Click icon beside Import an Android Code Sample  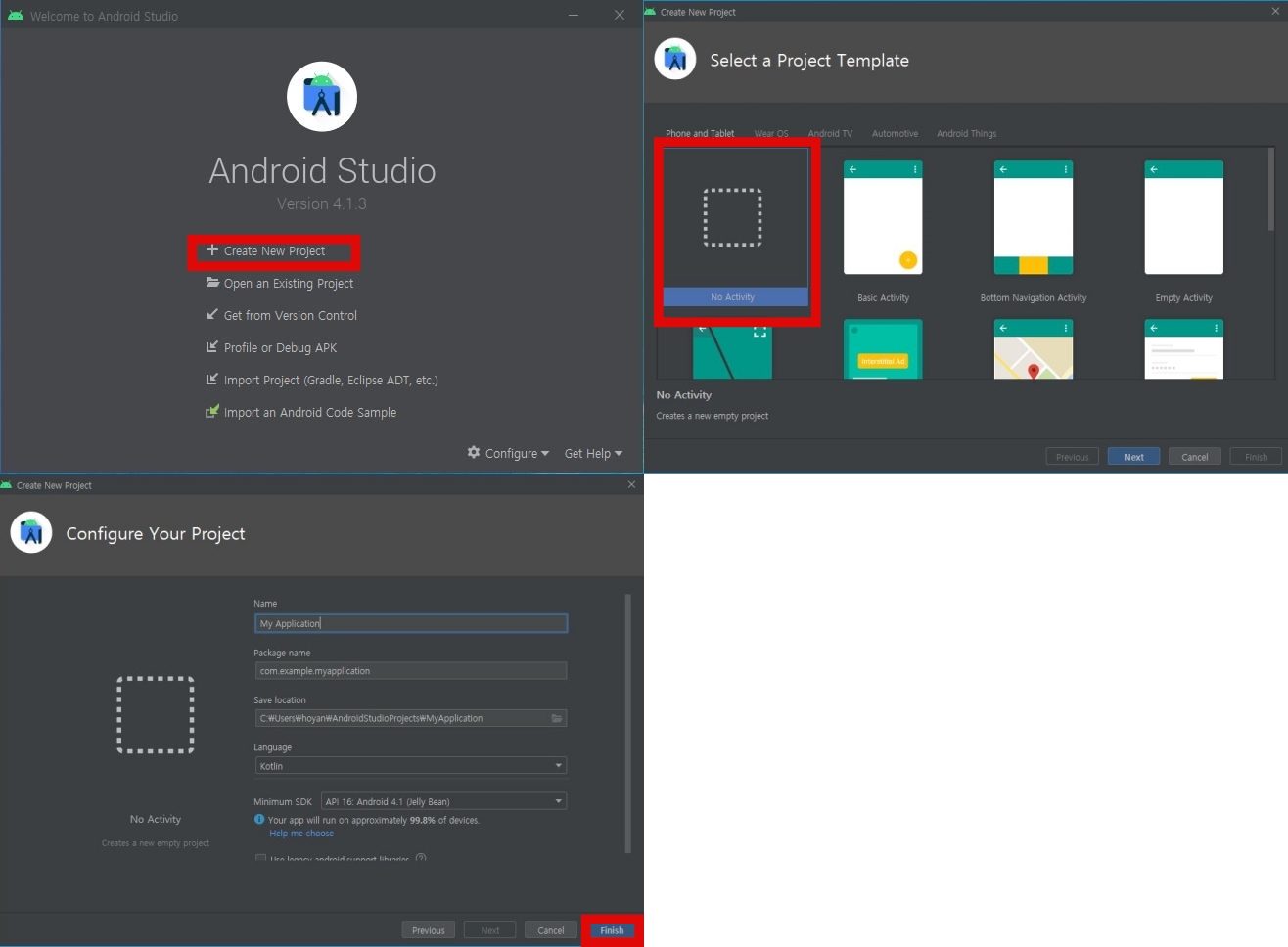point(212,412)
